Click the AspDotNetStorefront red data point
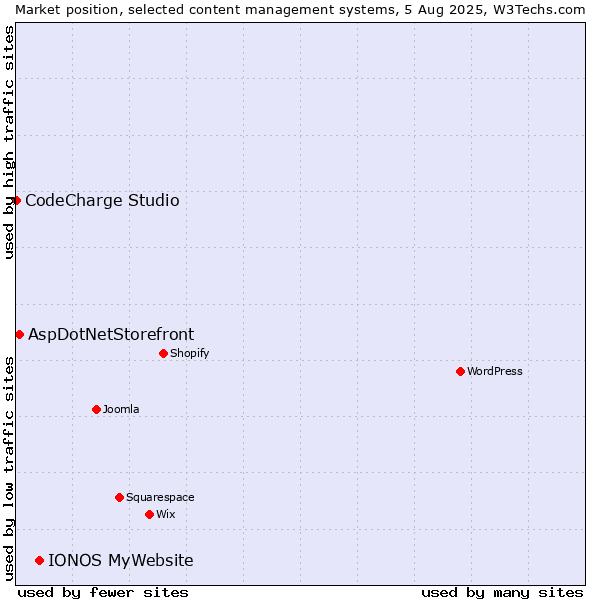The width and height of the screenshot is (600, 600). (x=20, y=335)
